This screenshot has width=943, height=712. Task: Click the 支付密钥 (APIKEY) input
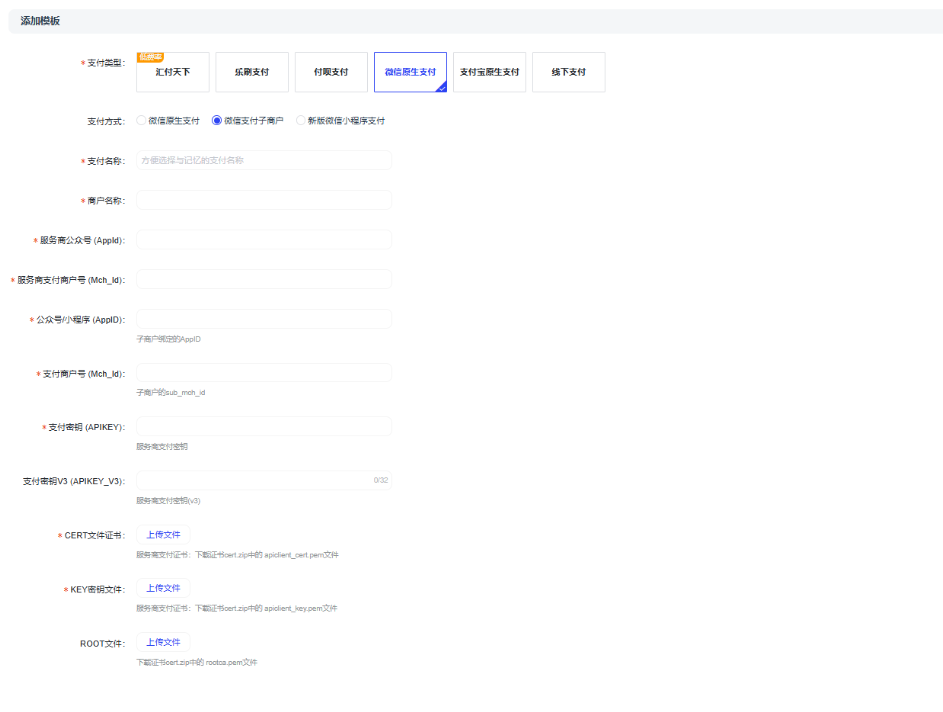pos(263,427)
